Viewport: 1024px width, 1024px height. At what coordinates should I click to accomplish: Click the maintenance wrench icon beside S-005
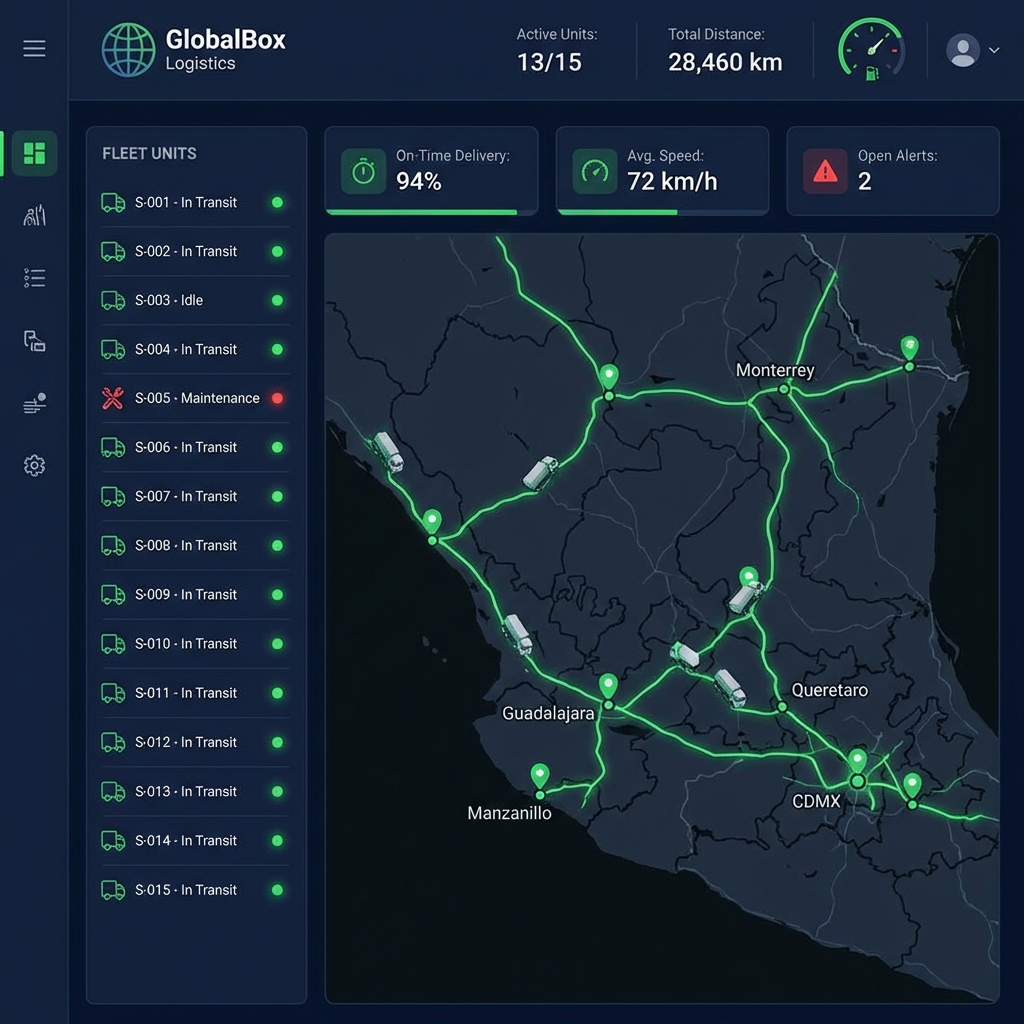[113, 398]
